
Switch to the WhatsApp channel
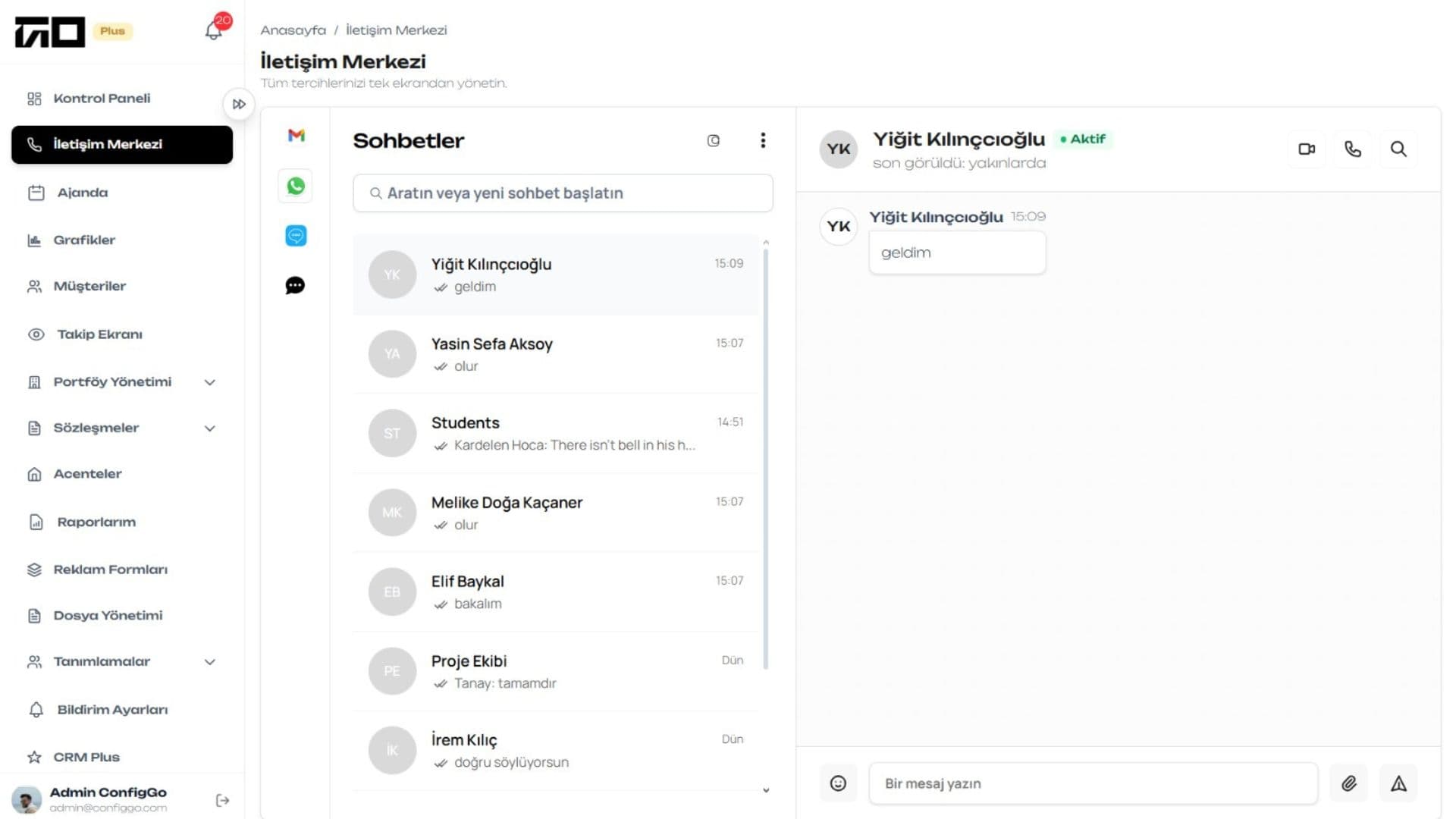click(295, 185)
